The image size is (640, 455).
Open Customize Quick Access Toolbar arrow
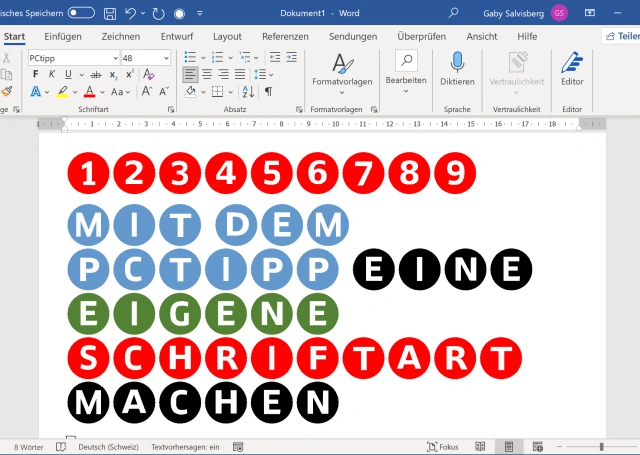pos(200,13)
